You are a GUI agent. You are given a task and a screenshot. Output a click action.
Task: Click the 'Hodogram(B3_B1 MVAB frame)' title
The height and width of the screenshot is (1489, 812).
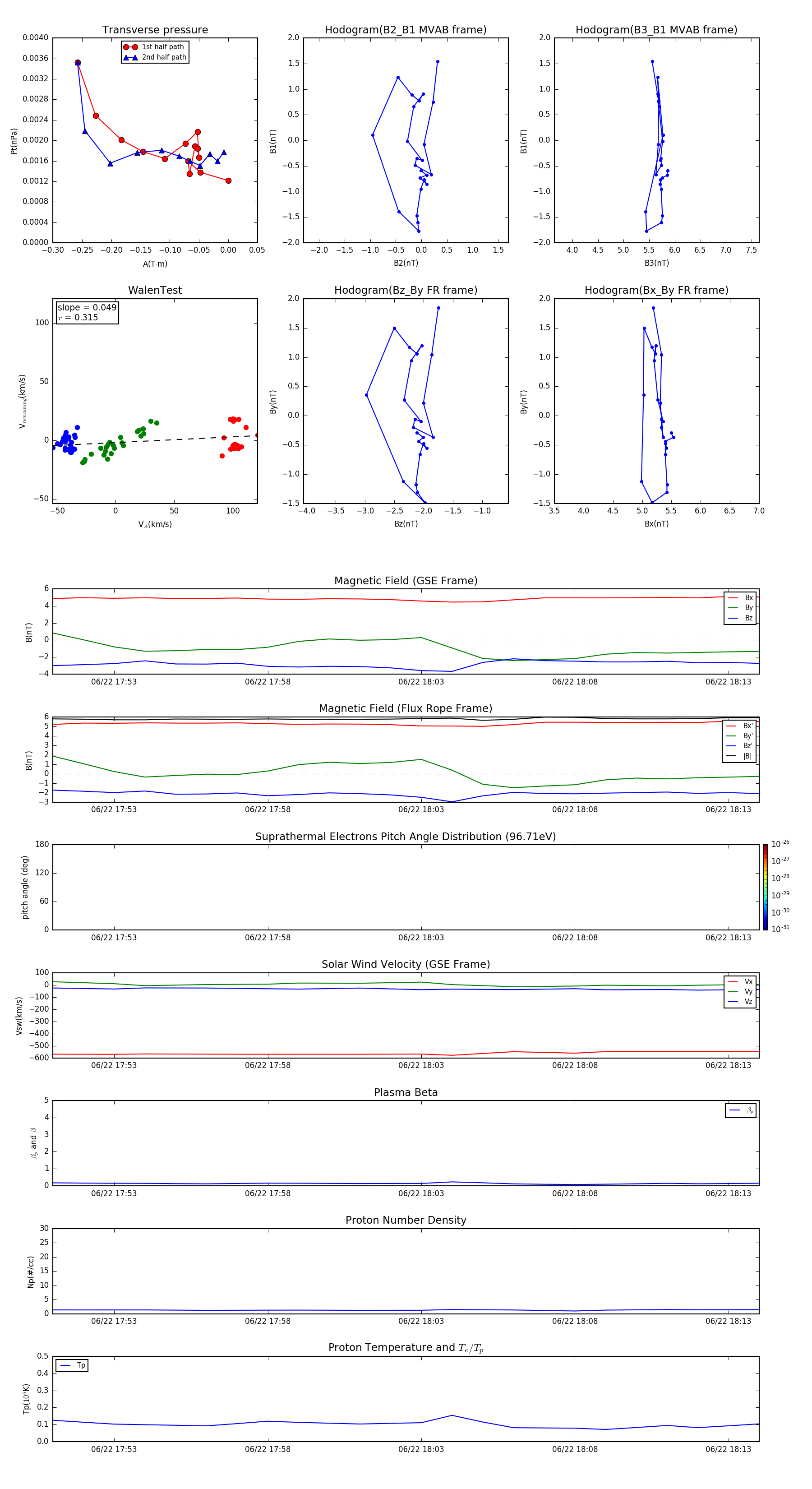[x=656, y=30]
